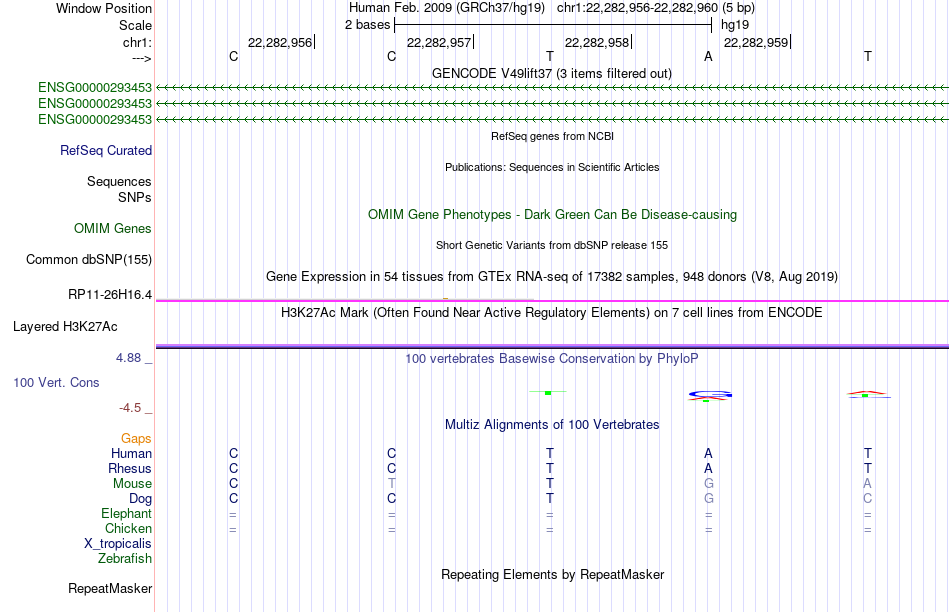Screen dimensions: 950x612
Task: Open the GENCODE V49lift37 track title
Action: click(x=552, y=73)
